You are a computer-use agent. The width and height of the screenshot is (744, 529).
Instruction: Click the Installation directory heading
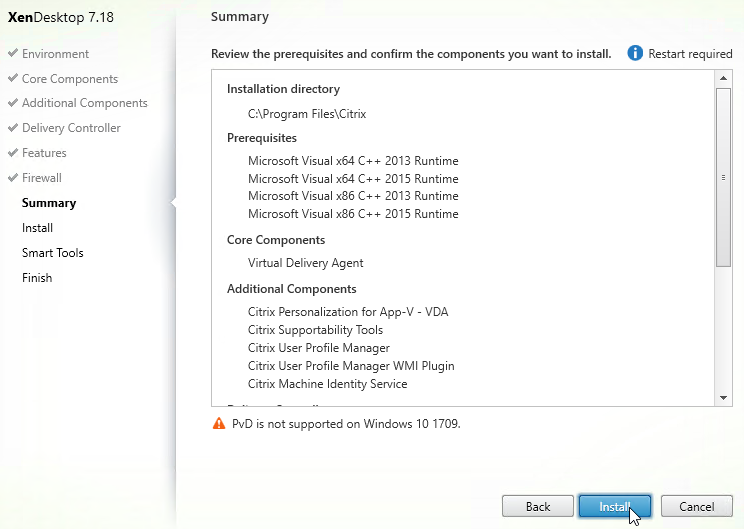(283, 89)
